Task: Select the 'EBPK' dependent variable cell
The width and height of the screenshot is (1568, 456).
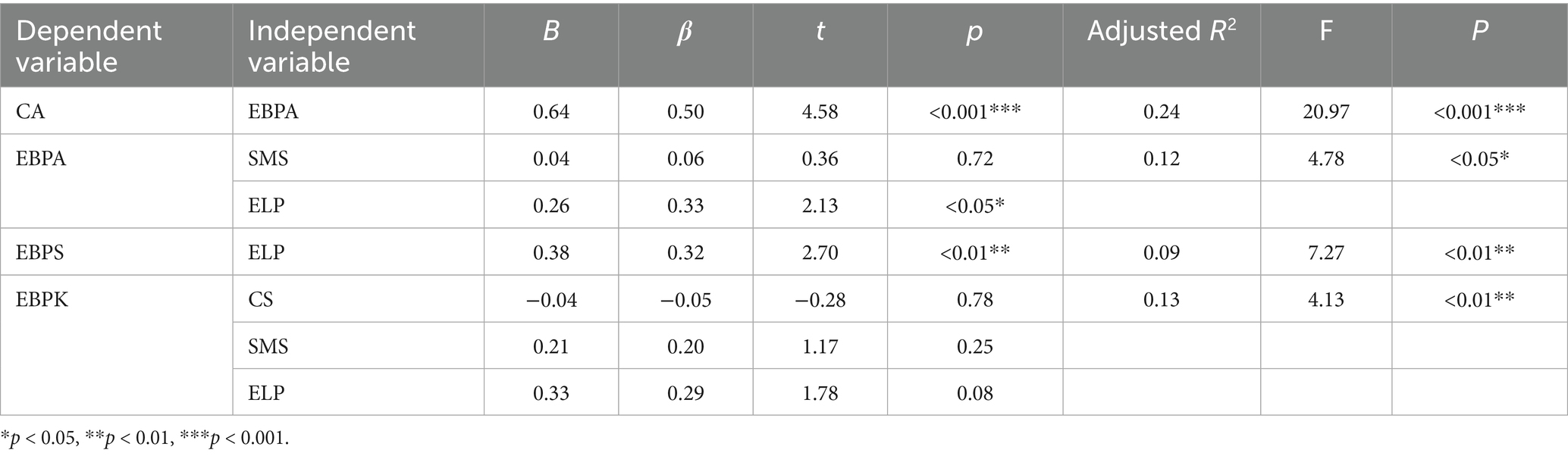Action: (42, 299)
